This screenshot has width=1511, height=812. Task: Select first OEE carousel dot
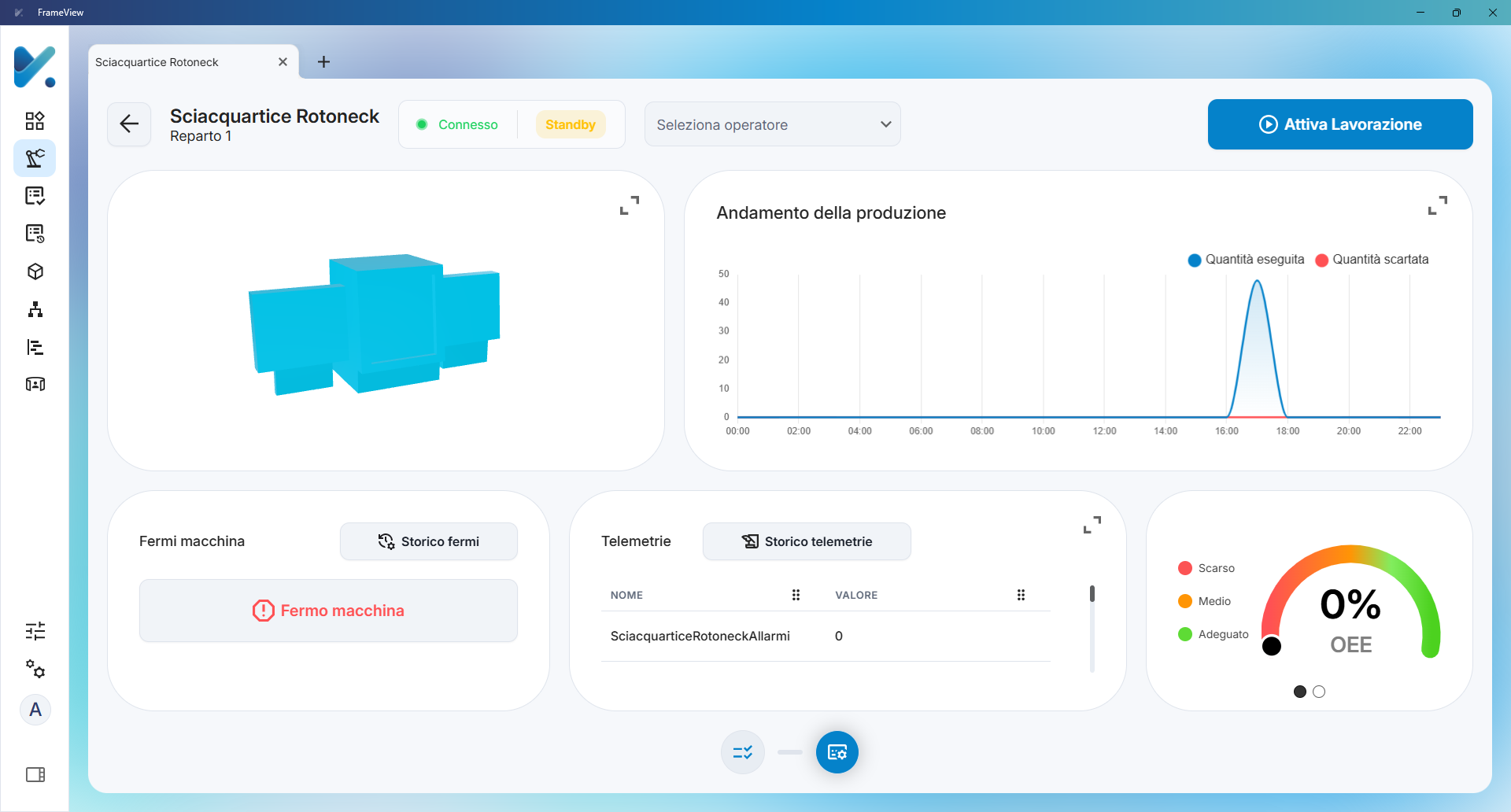(1300, 692)
